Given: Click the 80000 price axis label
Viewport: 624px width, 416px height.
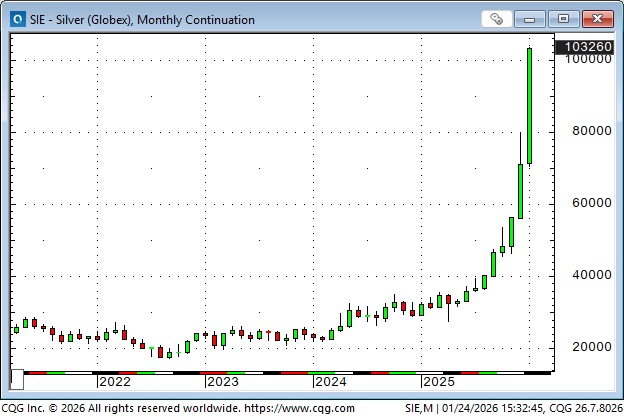Looking at the screenshot, I should coord(590,131).
